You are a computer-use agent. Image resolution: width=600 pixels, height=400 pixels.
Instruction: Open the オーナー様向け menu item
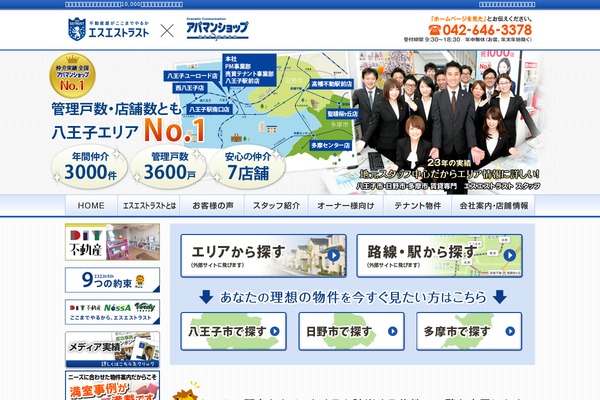tap(346, 206)
